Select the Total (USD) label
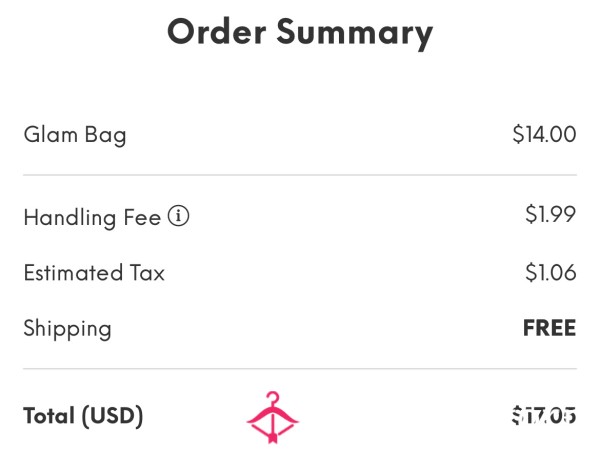 83,416
